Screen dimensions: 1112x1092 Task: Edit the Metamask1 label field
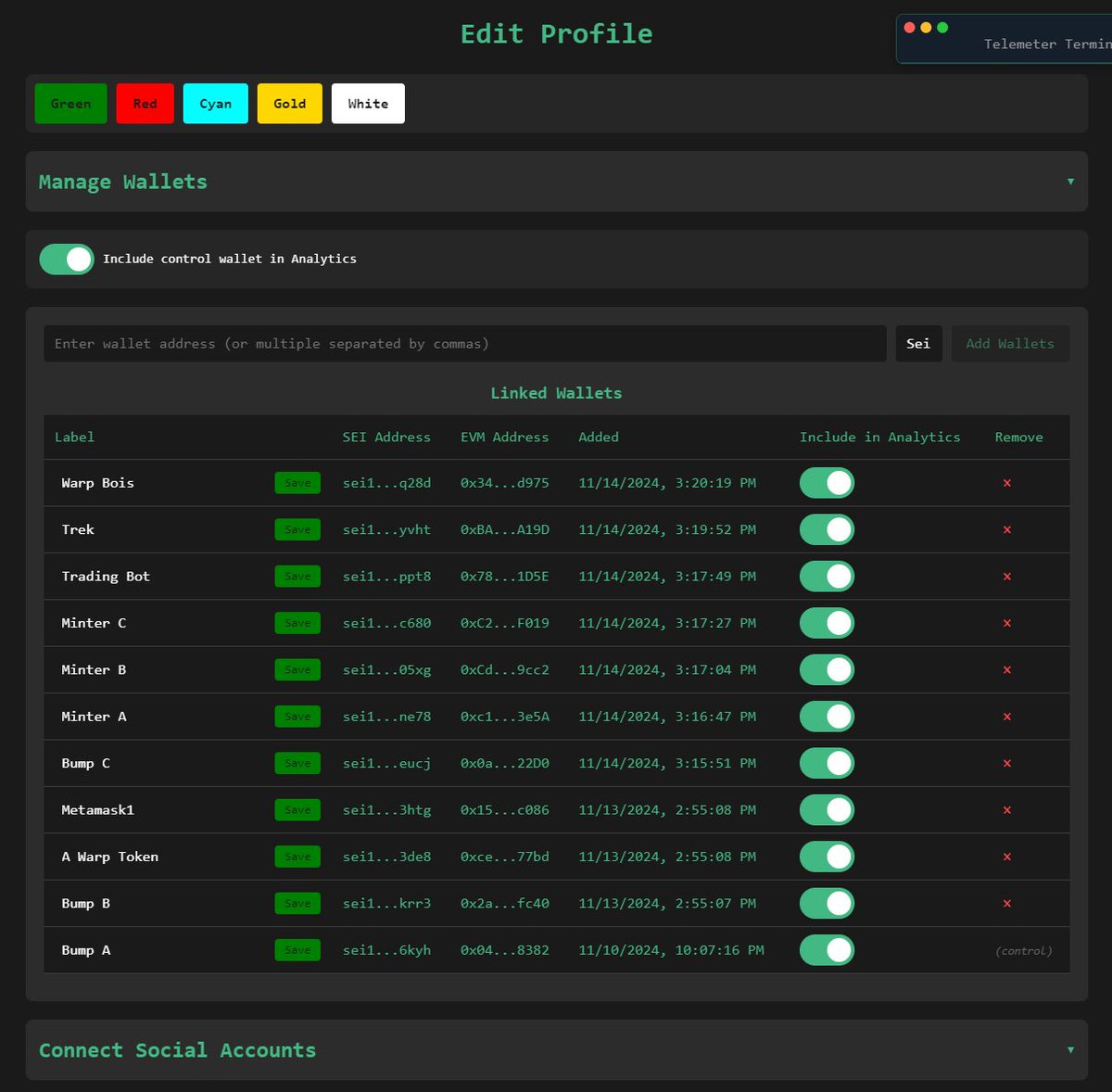coord(162,810)
